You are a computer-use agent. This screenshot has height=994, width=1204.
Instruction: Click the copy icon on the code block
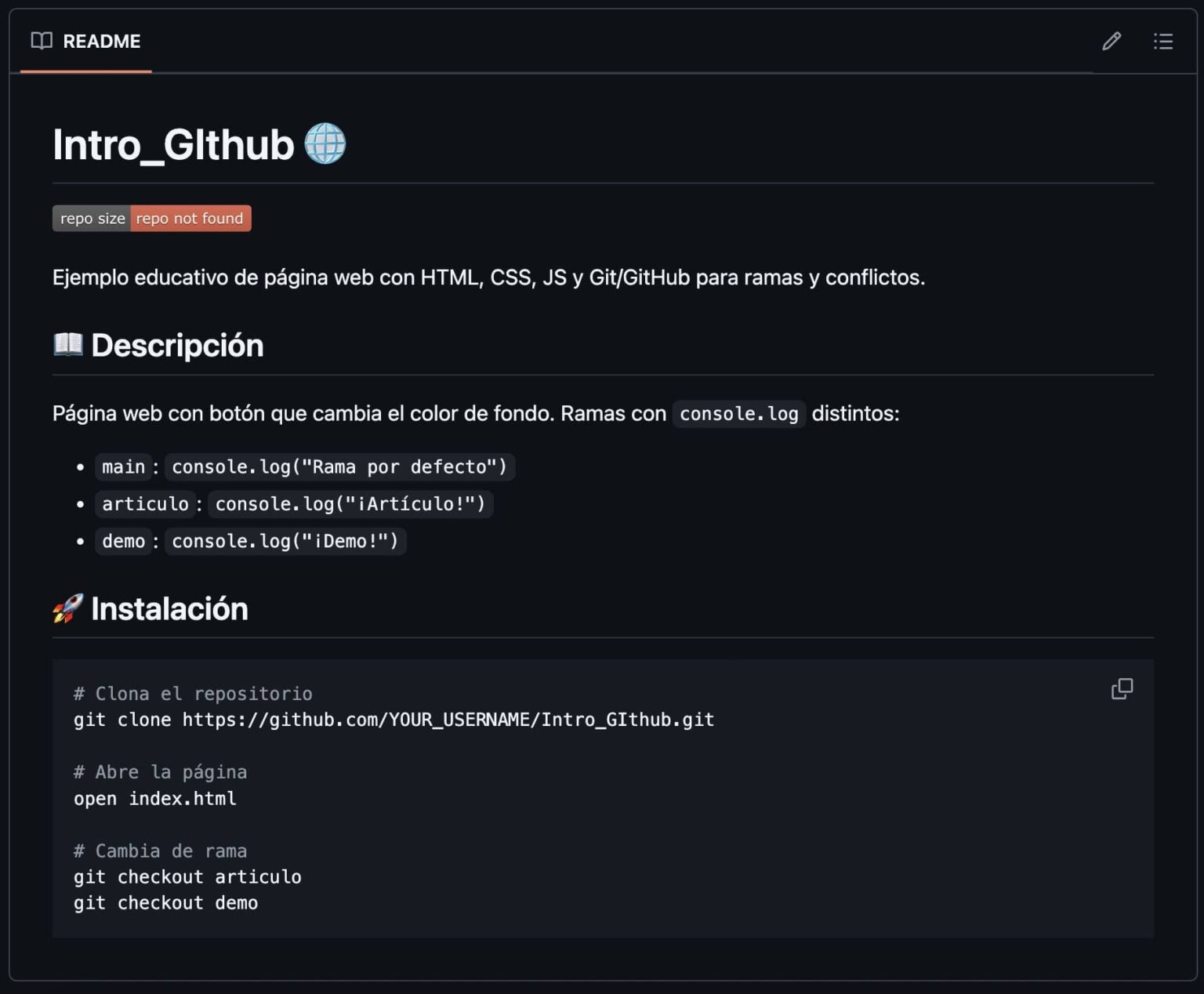pos(1122,688)
